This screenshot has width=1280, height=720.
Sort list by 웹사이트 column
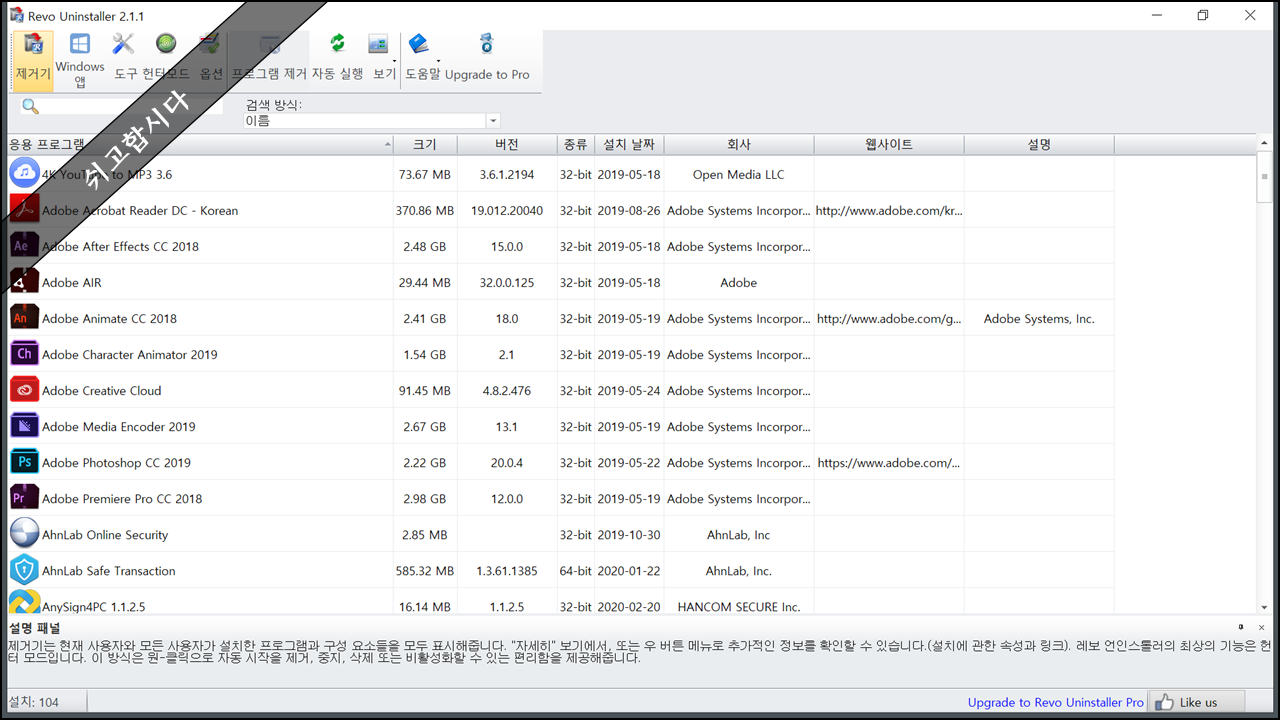tap(889, 144)
